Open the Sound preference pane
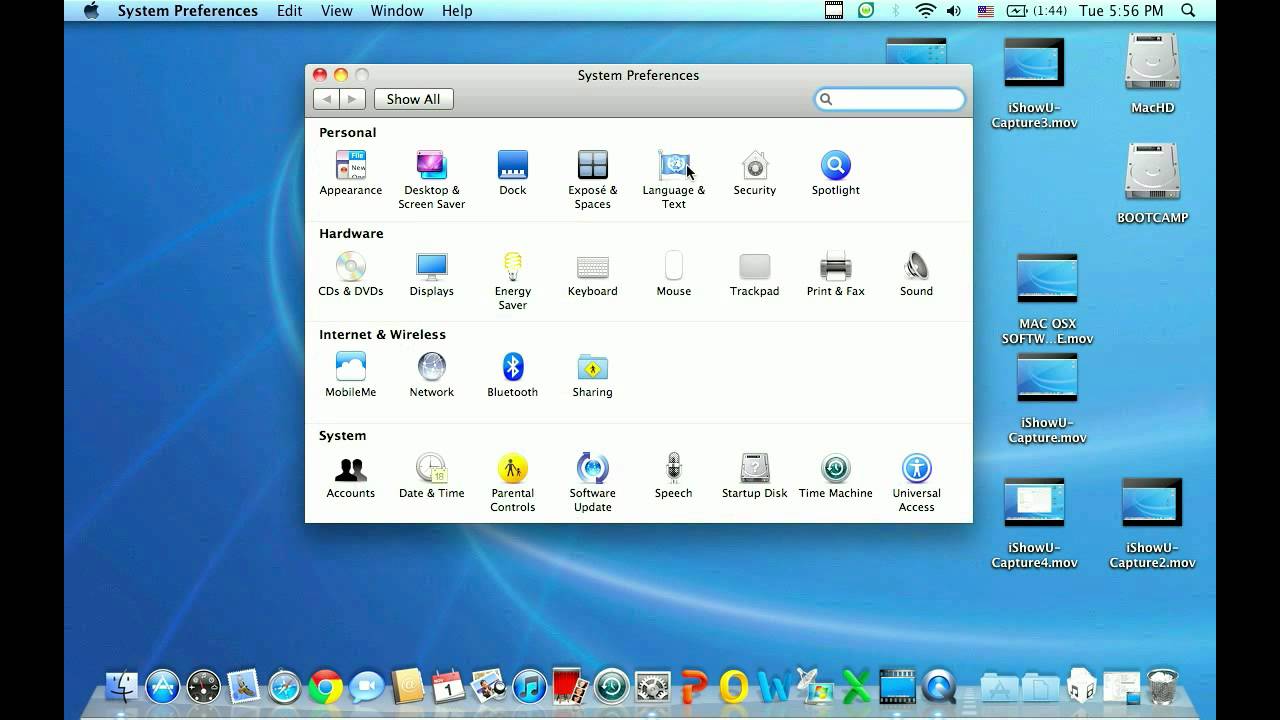 click(916, 274)
